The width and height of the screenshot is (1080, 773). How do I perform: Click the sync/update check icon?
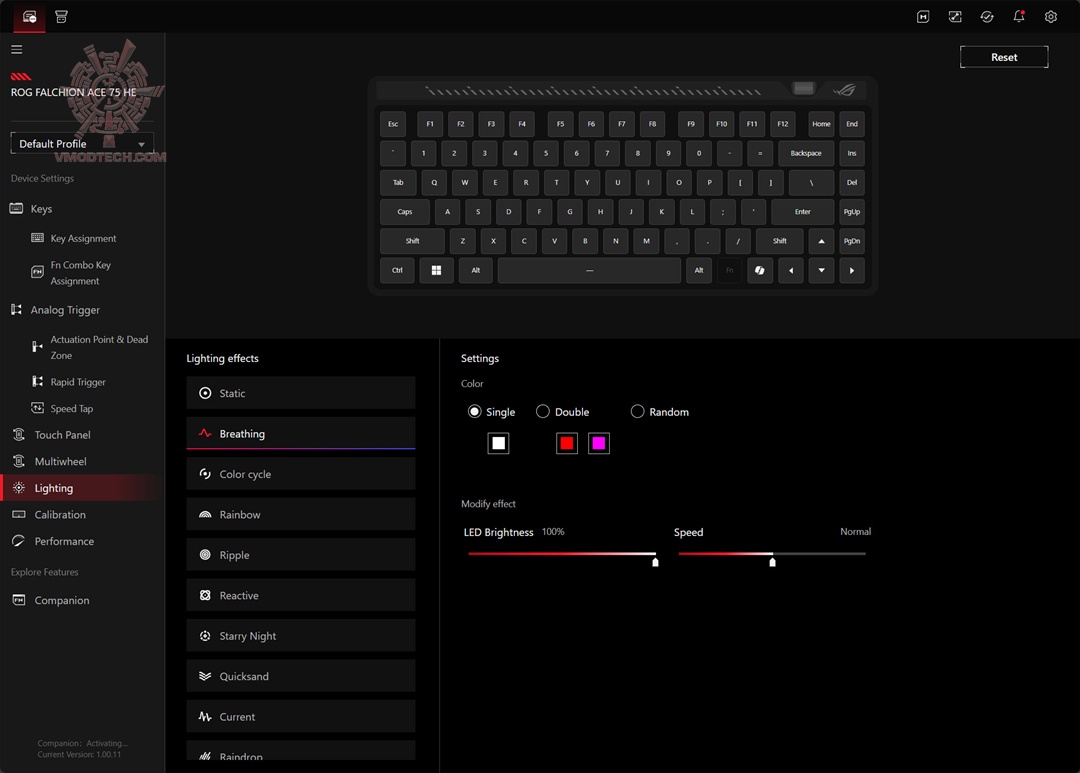[987, 17]
